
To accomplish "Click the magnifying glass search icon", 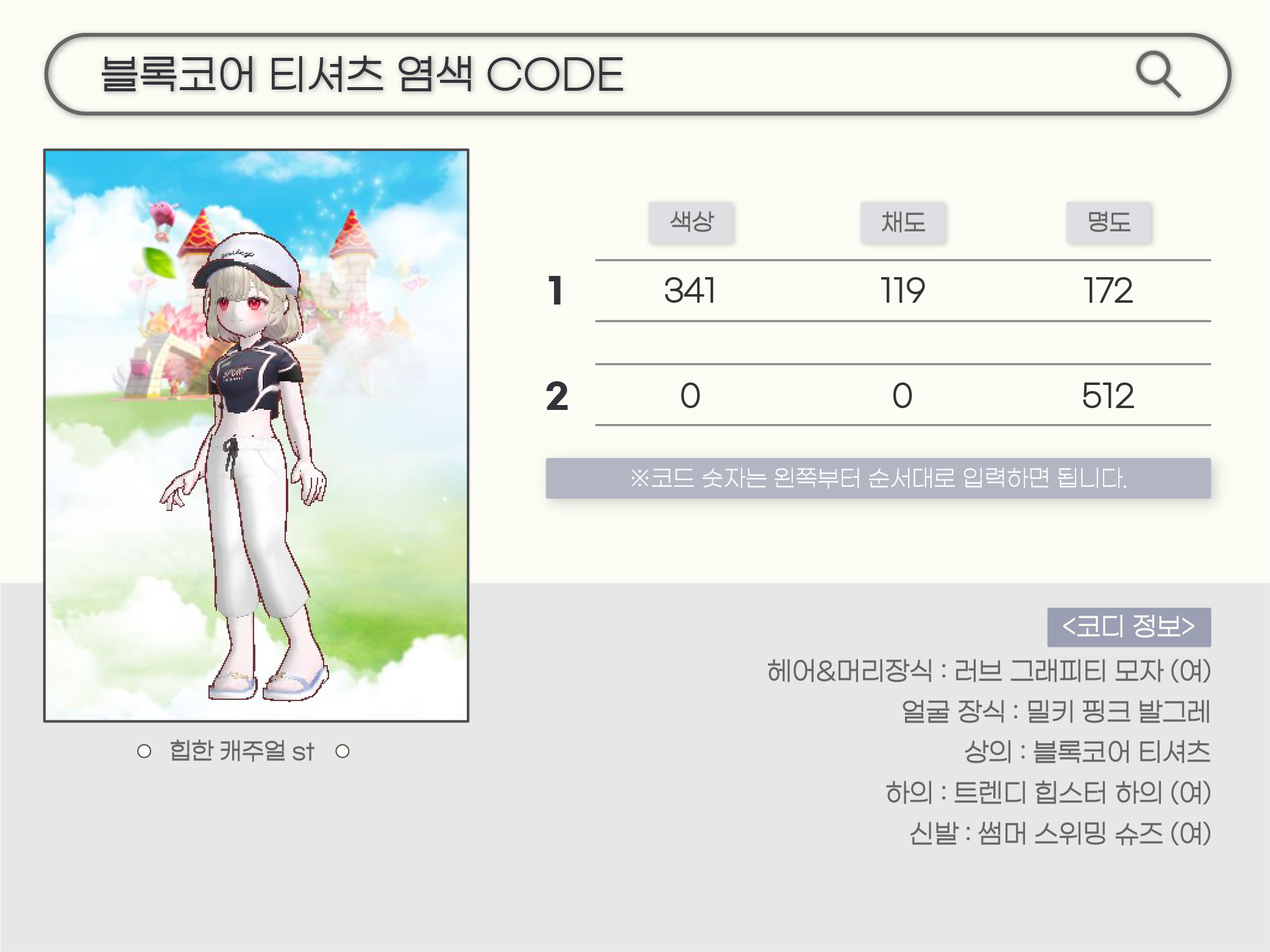I will click(x=1158, y=74).
